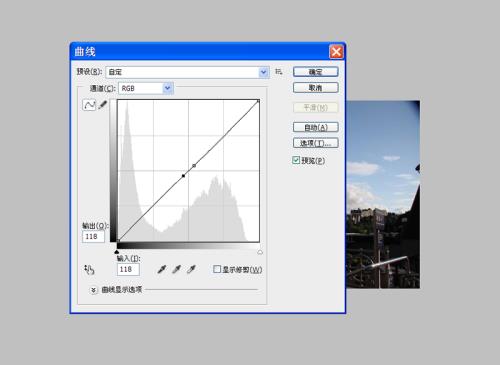Click the black point slider triangle
This screenshot has height=365, width=500.
(x=117, y=252)
